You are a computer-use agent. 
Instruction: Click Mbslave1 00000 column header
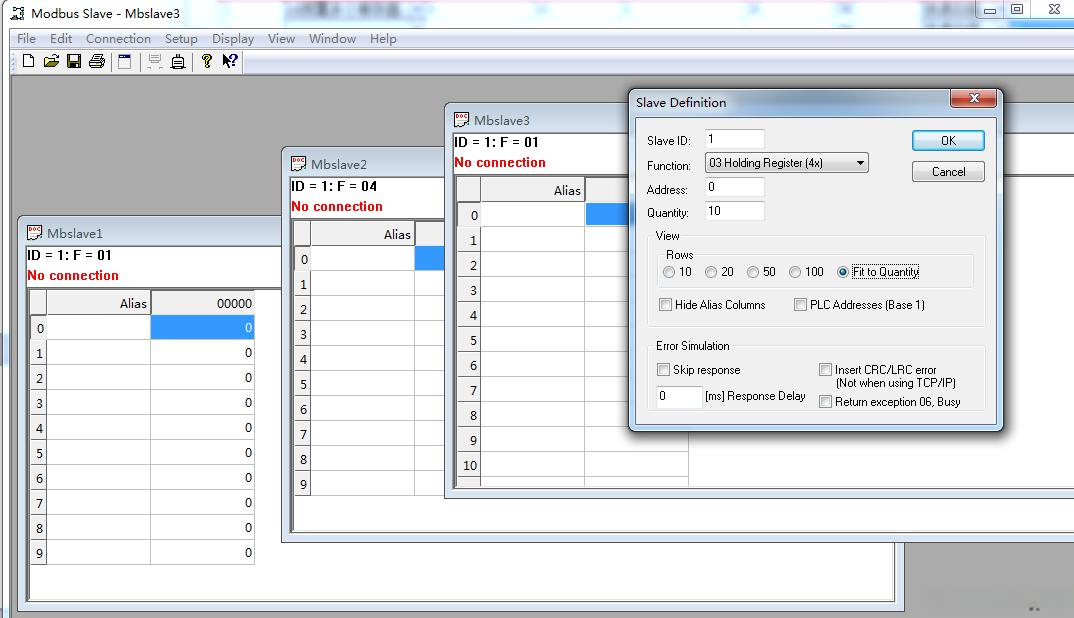(202, 303)
